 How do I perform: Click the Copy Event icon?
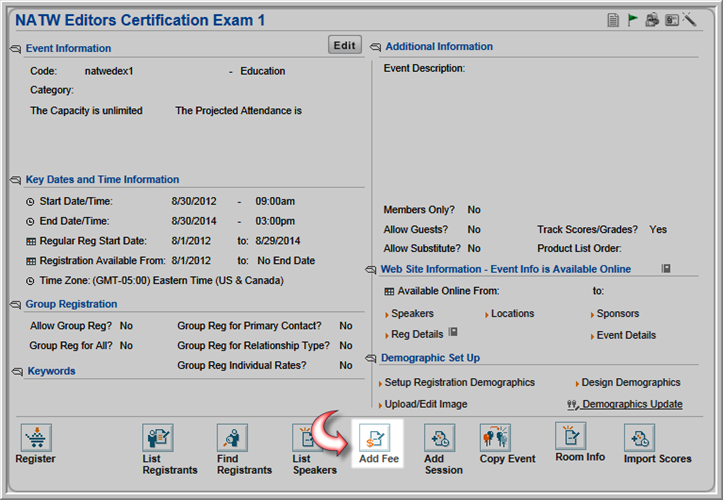pos(495,437)
